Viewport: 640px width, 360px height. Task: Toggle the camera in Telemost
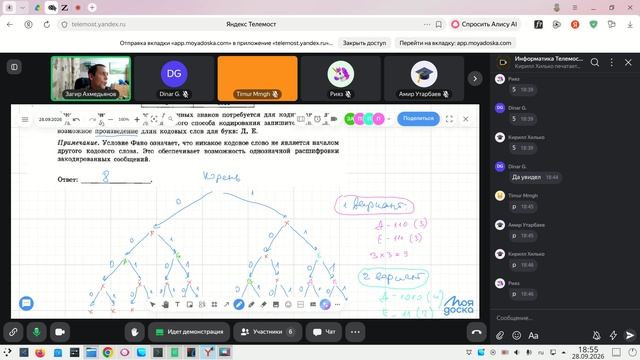(x=60, y=332)
